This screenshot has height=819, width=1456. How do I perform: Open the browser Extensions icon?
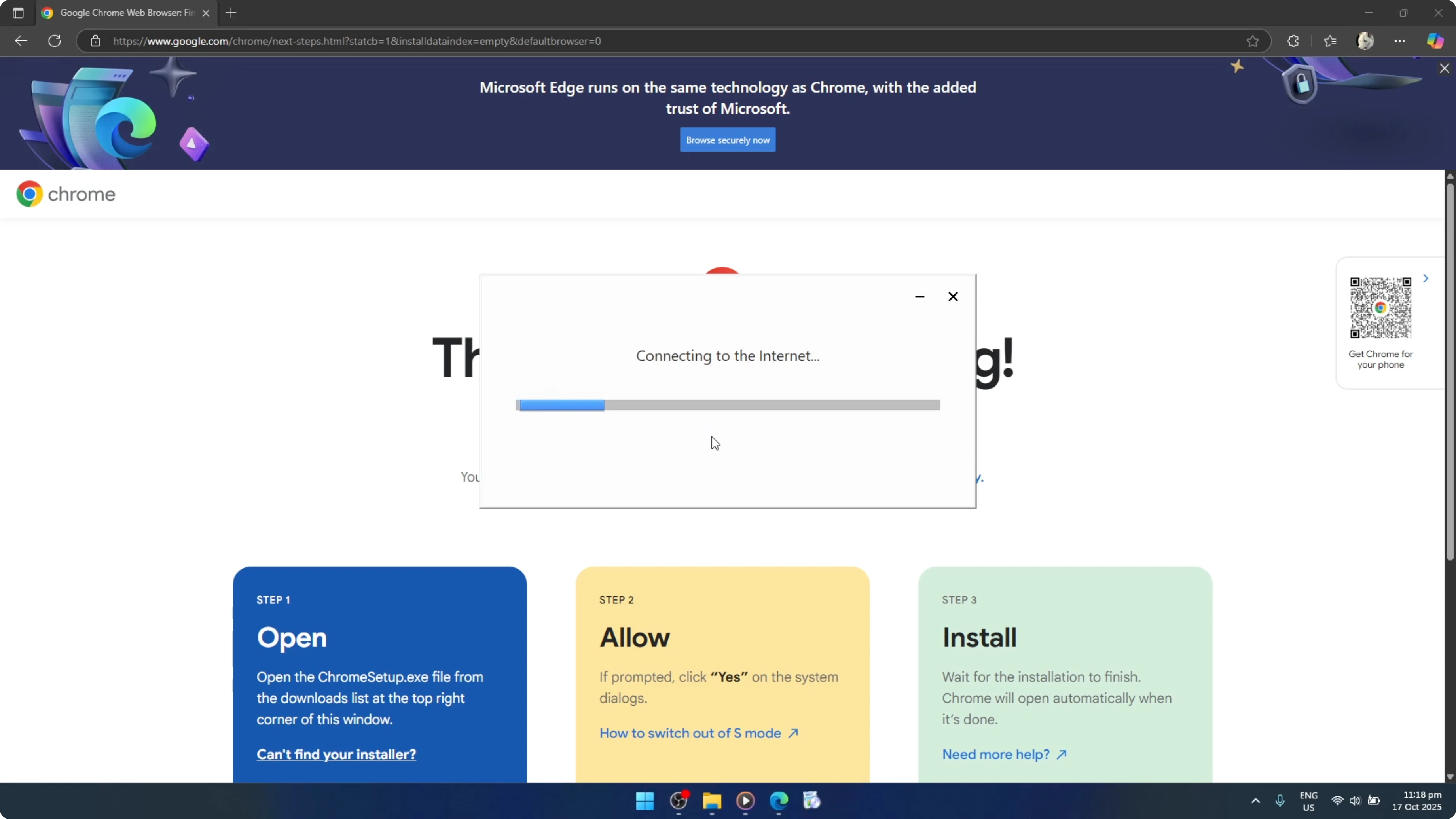(1293, 41)
